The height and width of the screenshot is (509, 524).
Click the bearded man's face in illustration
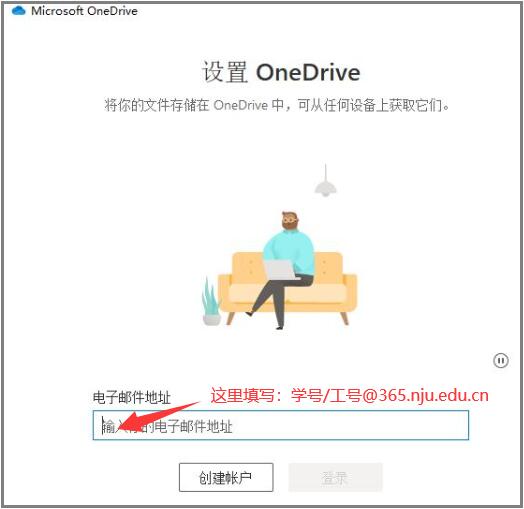[x=290, y=220]
